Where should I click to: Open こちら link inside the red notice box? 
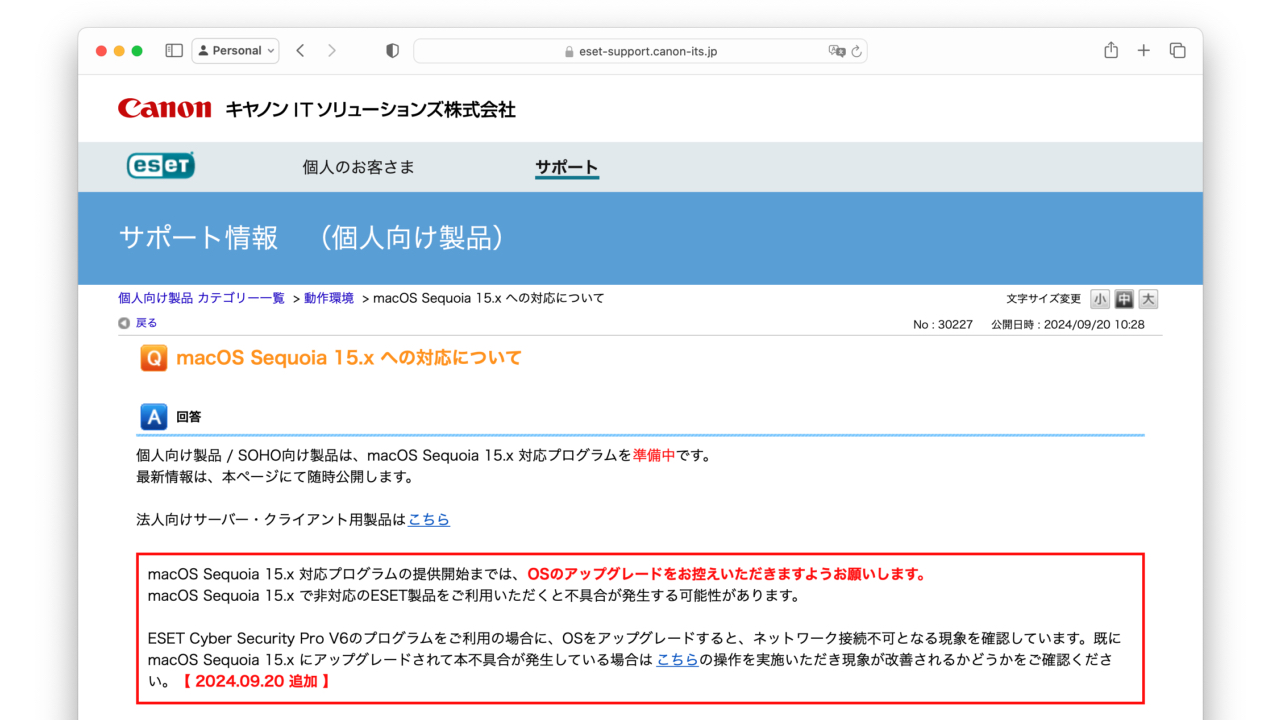pyautogui.click(x=677, y=659)
